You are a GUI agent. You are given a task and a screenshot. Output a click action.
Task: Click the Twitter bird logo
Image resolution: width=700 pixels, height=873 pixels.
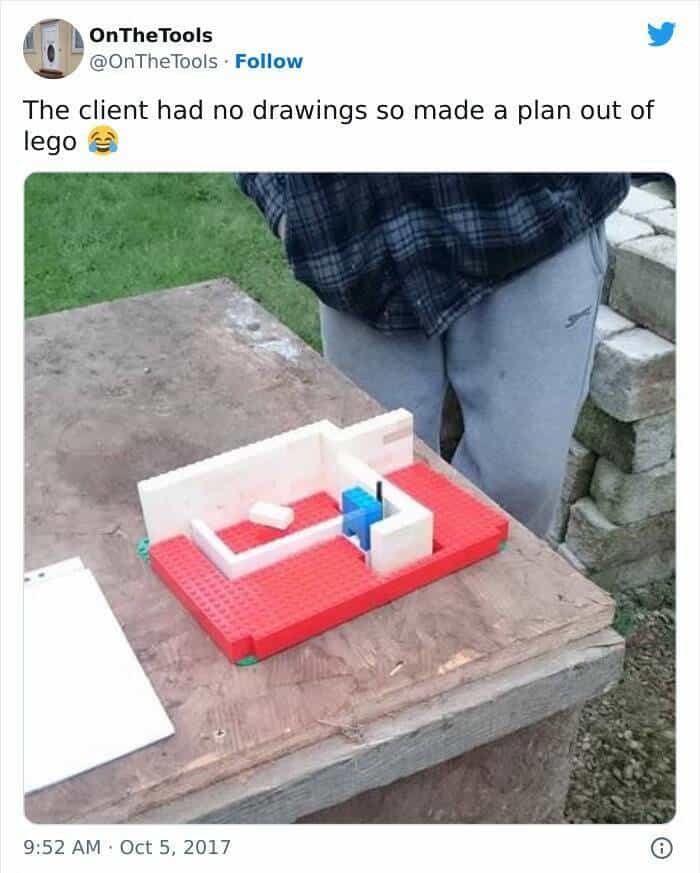point(661,34)
